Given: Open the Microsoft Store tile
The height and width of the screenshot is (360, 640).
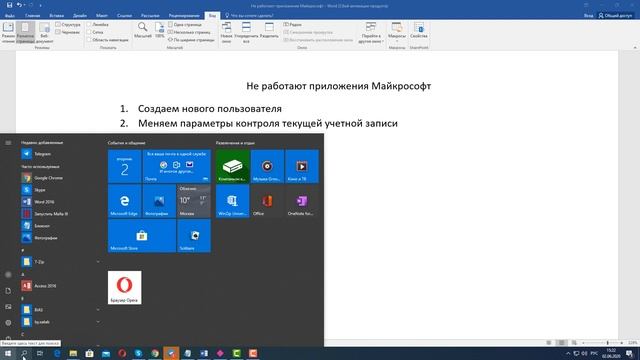Looking at the screenshot, I should pos(142,236).
